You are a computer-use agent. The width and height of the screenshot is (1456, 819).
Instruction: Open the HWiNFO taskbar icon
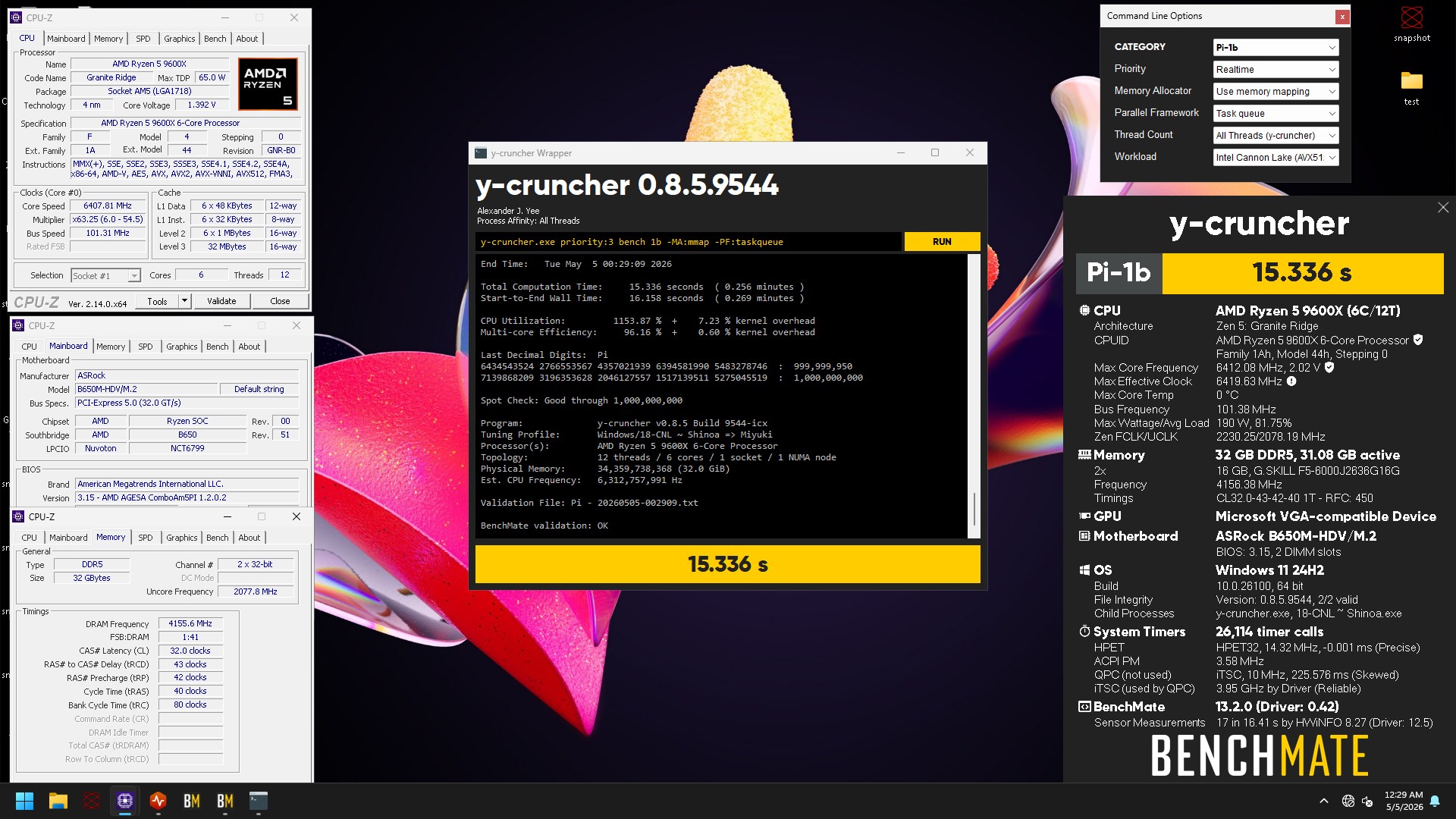[x=158, y=801]
